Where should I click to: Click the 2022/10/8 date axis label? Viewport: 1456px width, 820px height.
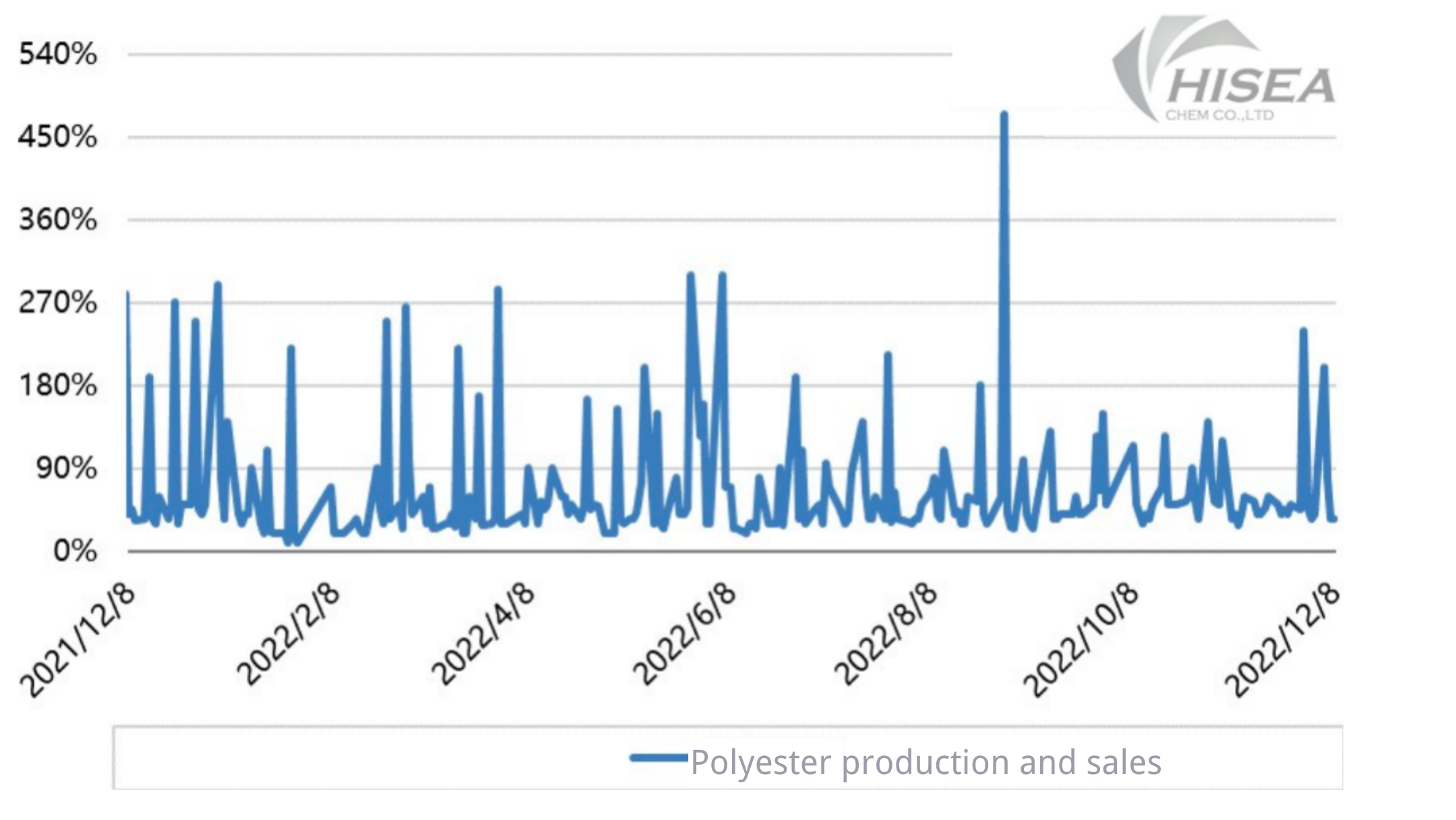coord(1081,639)
